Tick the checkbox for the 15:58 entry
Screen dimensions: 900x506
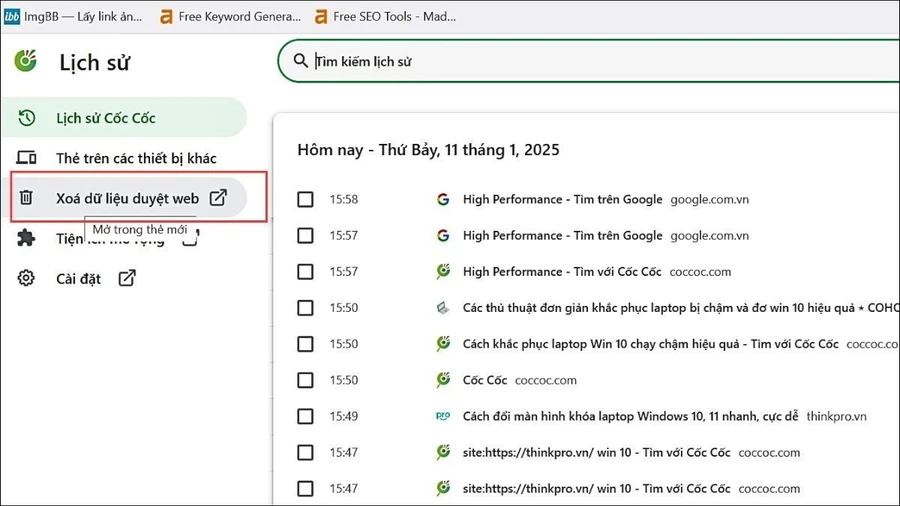click(305, 199)
